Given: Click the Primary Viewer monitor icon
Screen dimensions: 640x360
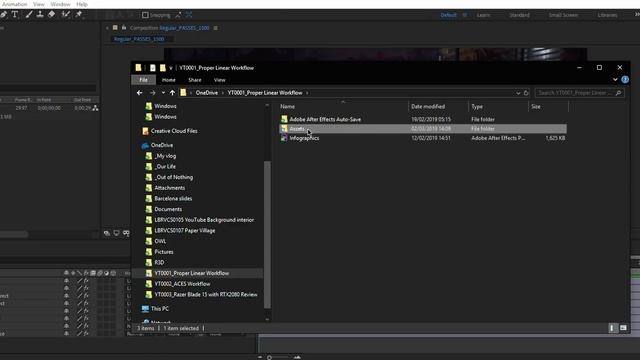Looking at the screenshot, I should click(116, 233).
